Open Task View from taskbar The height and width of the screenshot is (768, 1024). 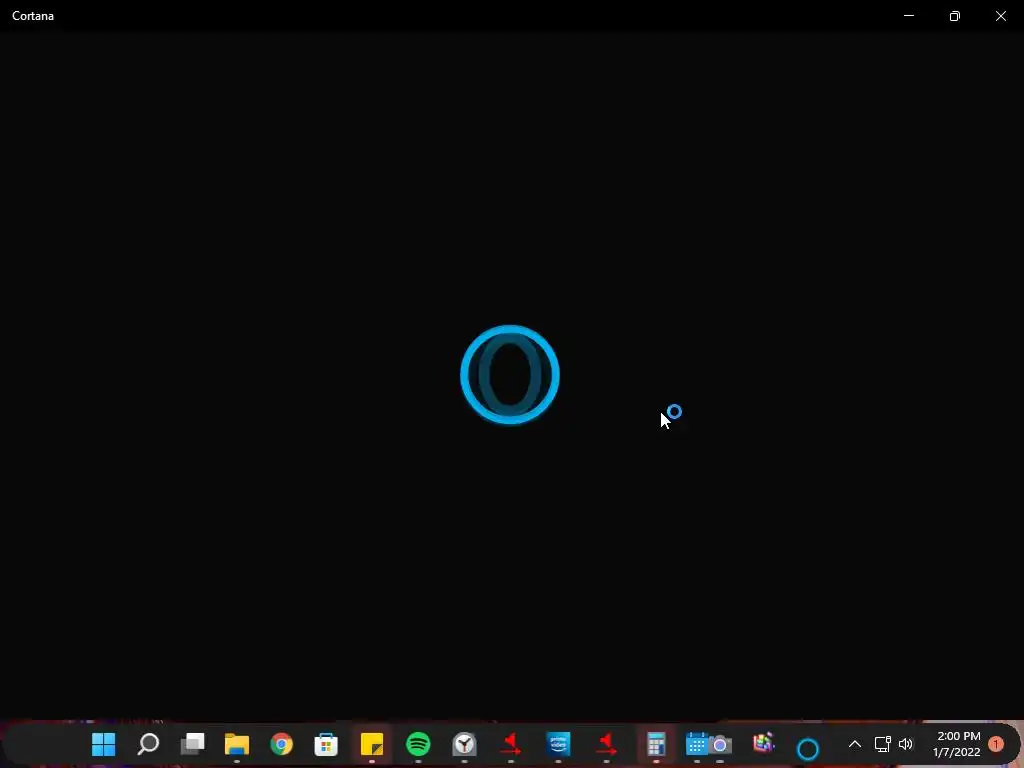click(193, 744)
